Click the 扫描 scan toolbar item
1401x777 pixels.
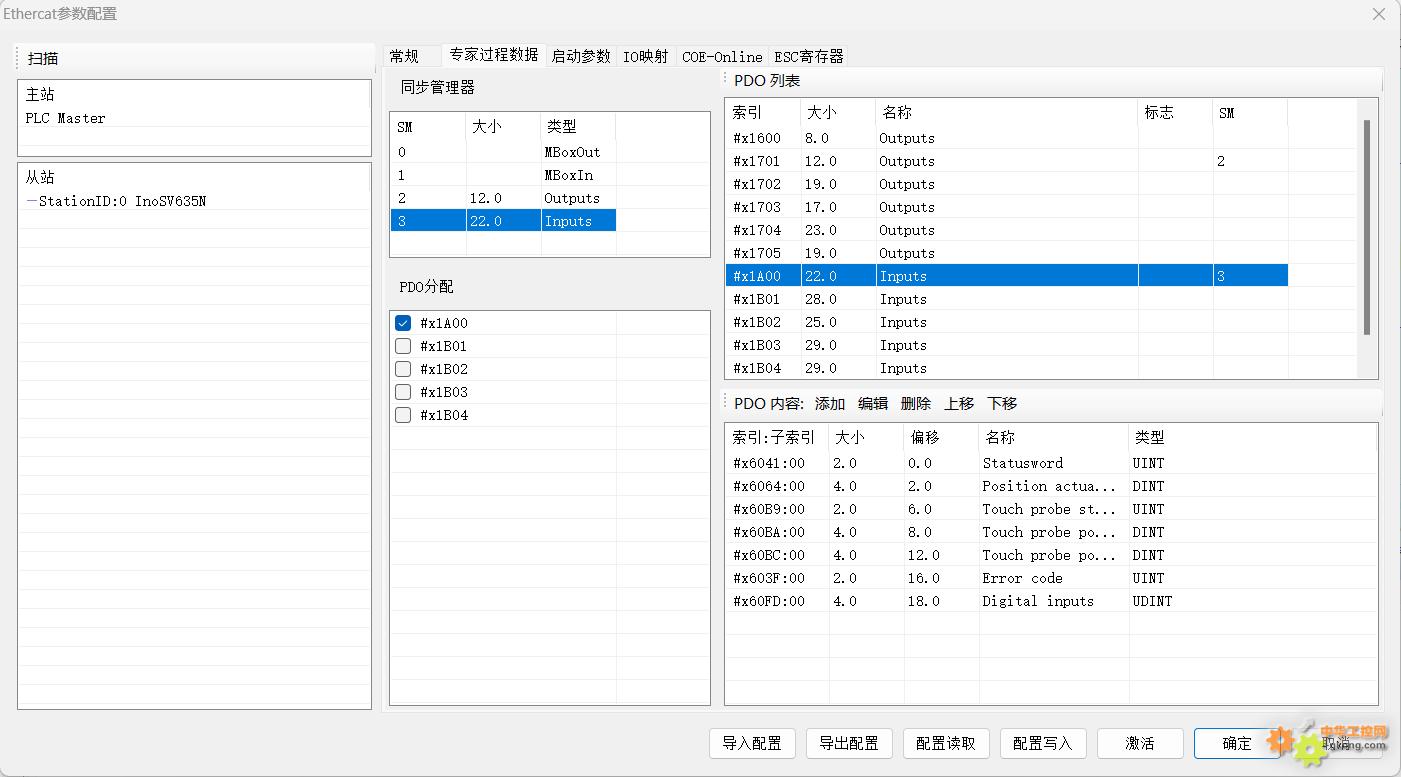[x=43, y=59]
